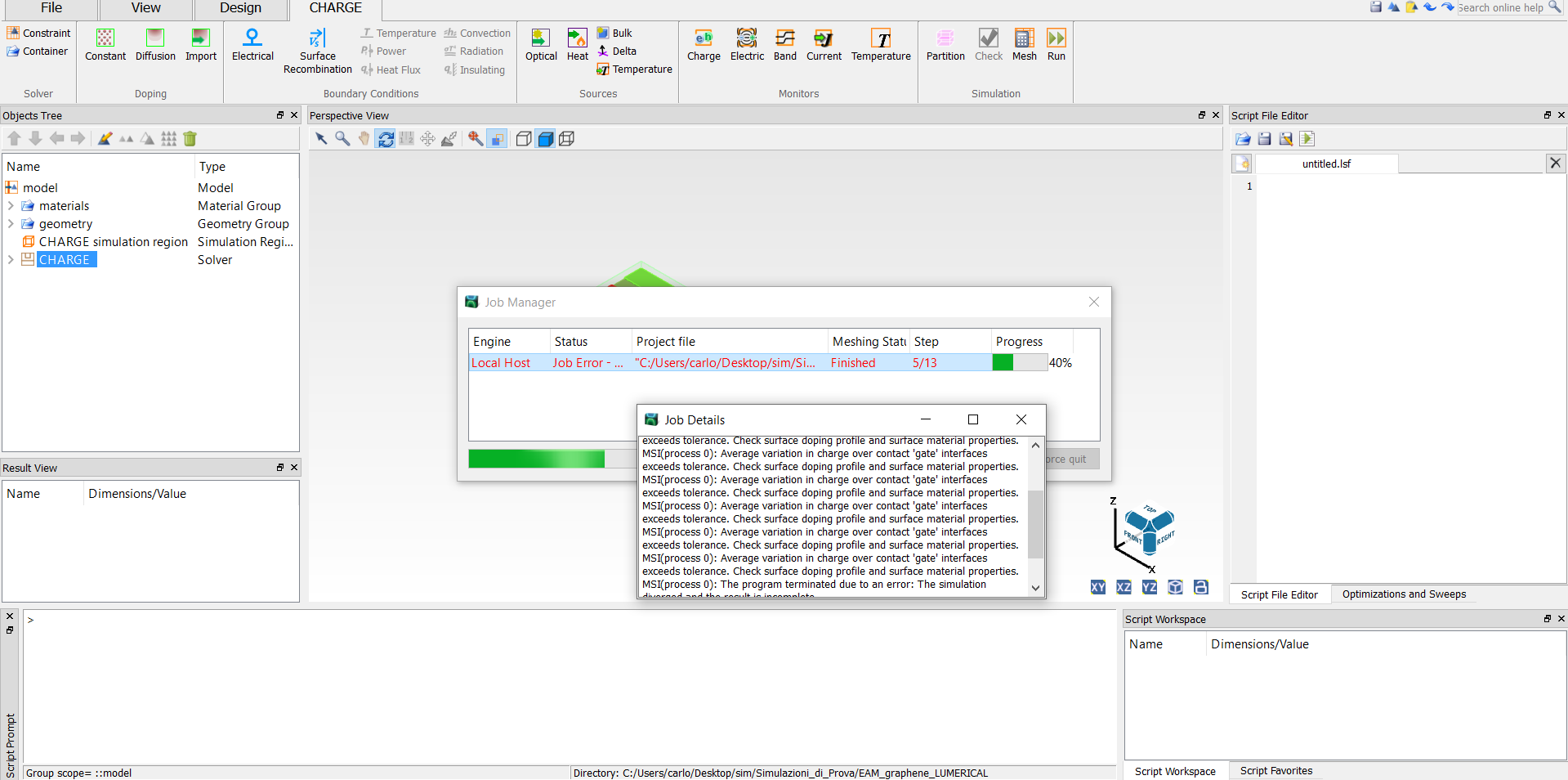The image size is (1568, 780).
Task: Maximize the Job Details window
Action: click(x=973, y=419)
